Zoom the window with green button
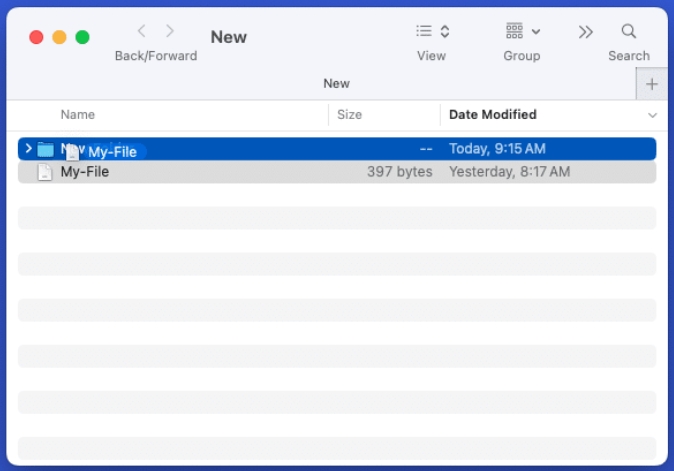Screen dimensions: 674x471 pos(82,37)
